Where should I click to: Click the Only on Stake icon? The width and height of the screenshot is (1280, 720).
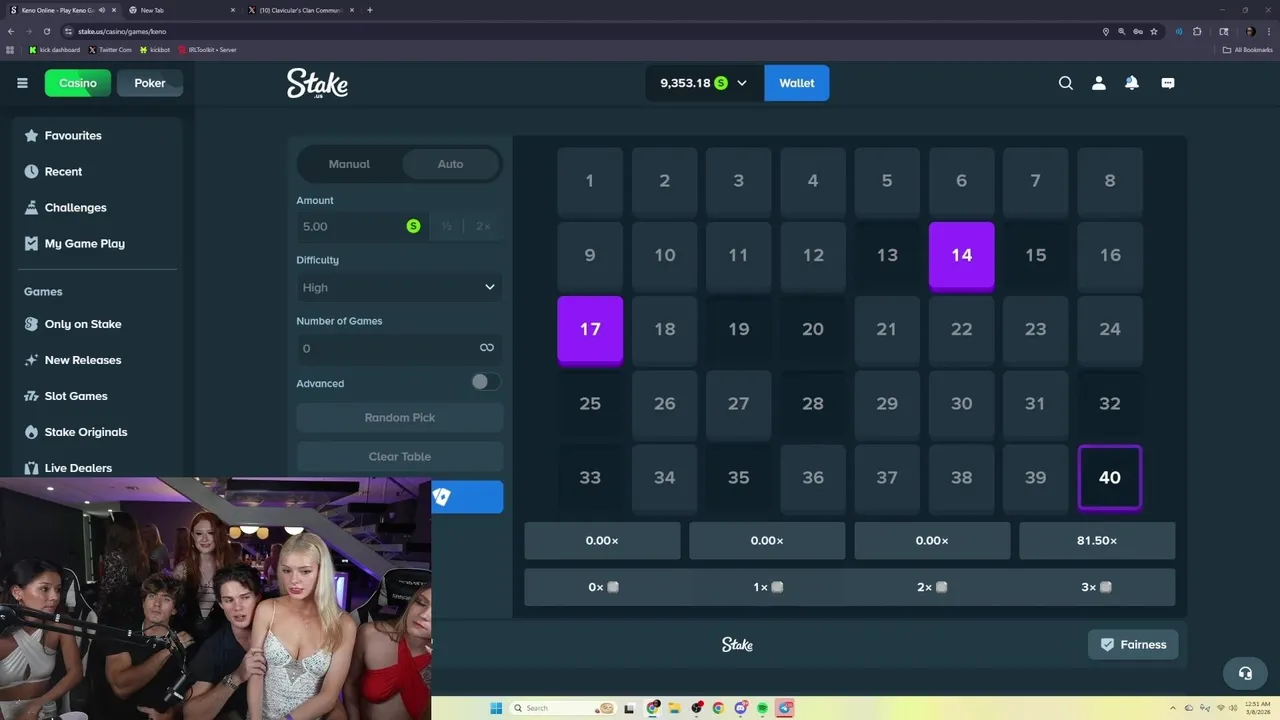(x=31, y=324)
